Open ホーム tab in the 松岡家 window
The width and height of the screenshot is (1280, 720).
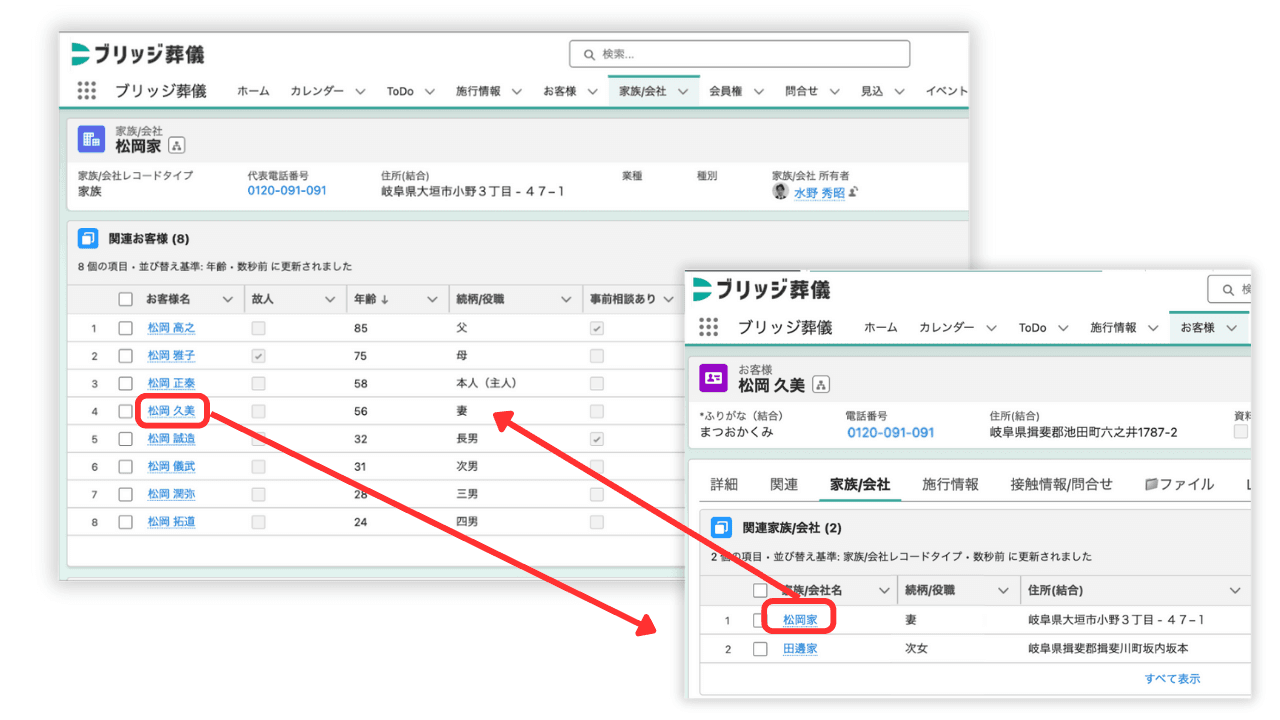(253, 91)
